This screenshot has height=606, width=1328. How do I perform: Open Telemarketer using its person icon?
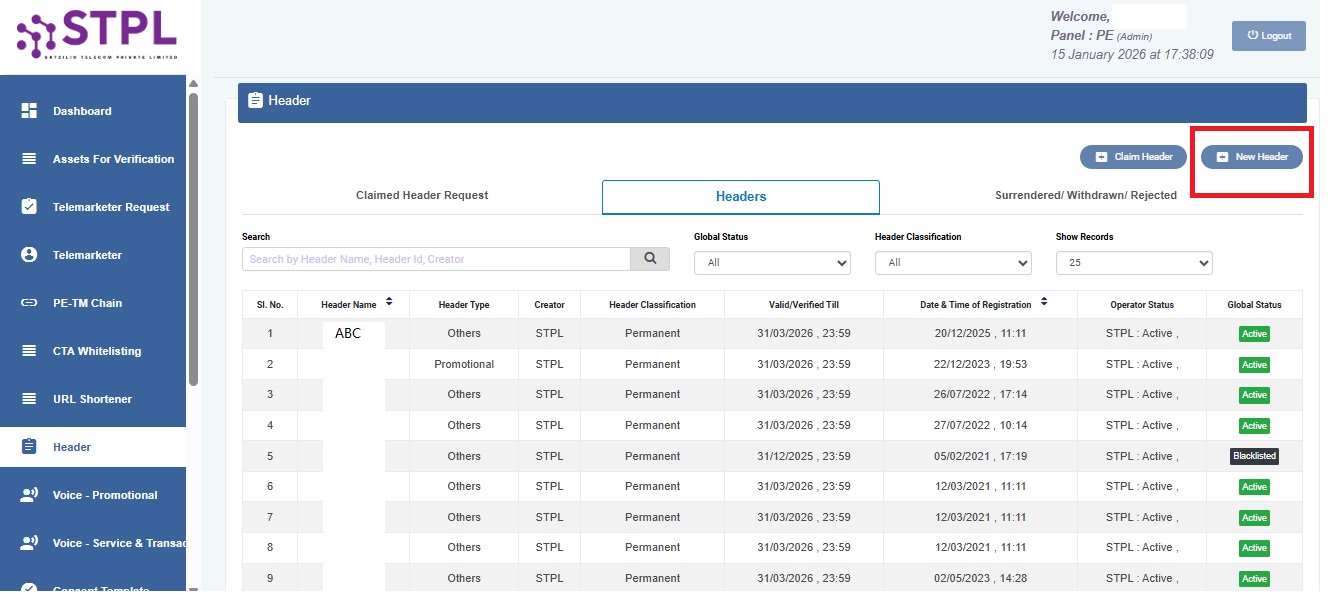[x=28, y=254]
